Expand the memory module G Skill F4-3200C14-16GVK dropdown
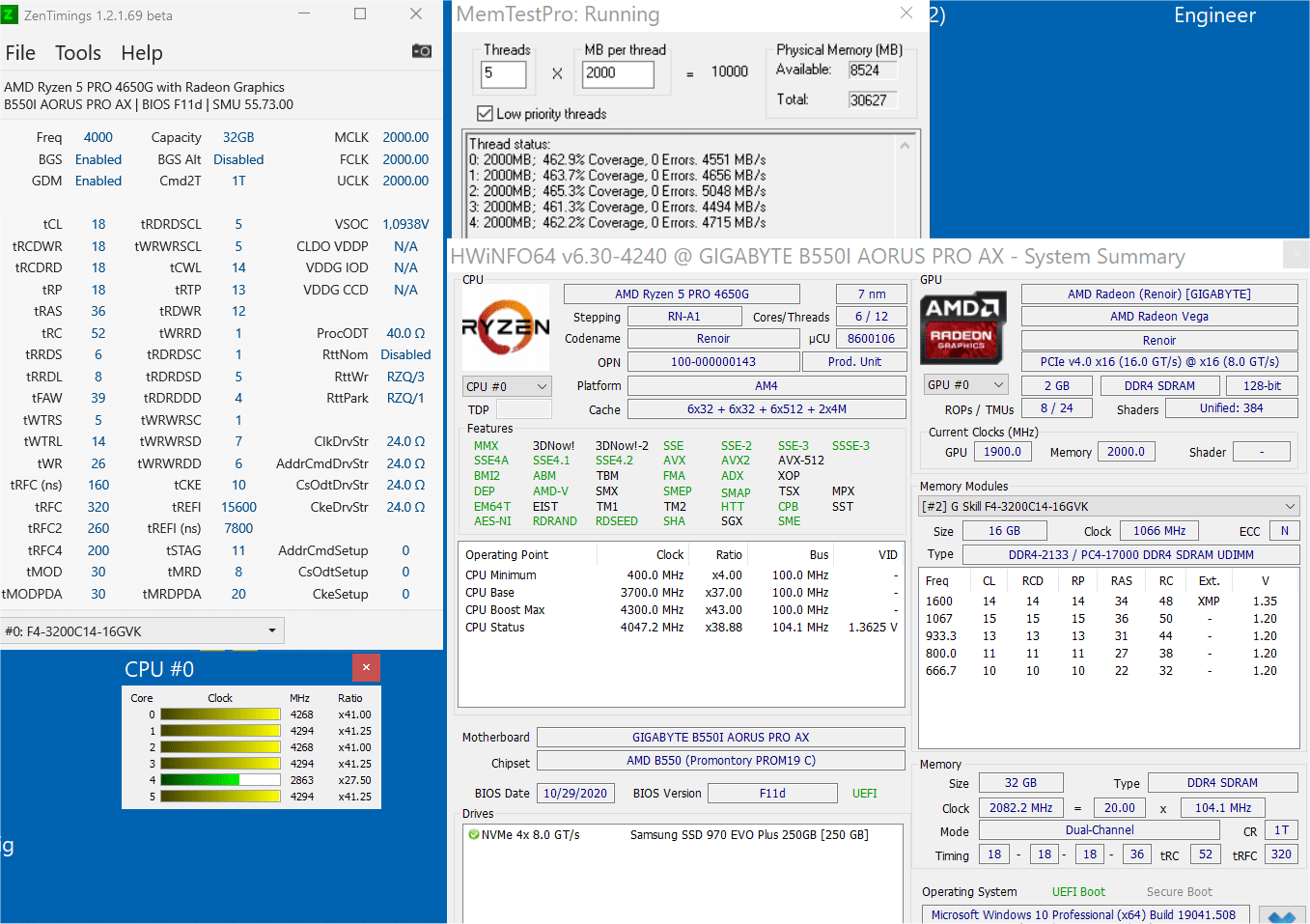This screenshot has height=924, width=1310. [1109, 506]
